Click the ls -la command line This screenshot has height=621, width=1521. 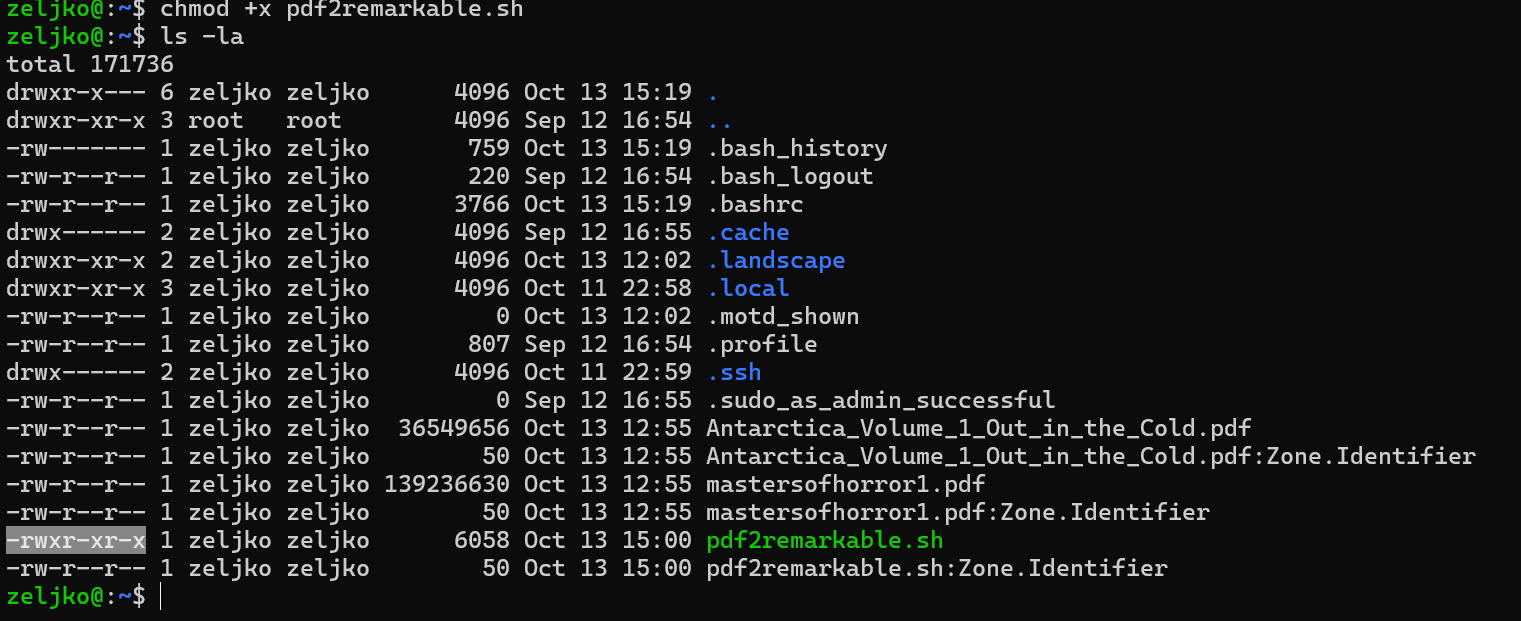pos(201,37)
